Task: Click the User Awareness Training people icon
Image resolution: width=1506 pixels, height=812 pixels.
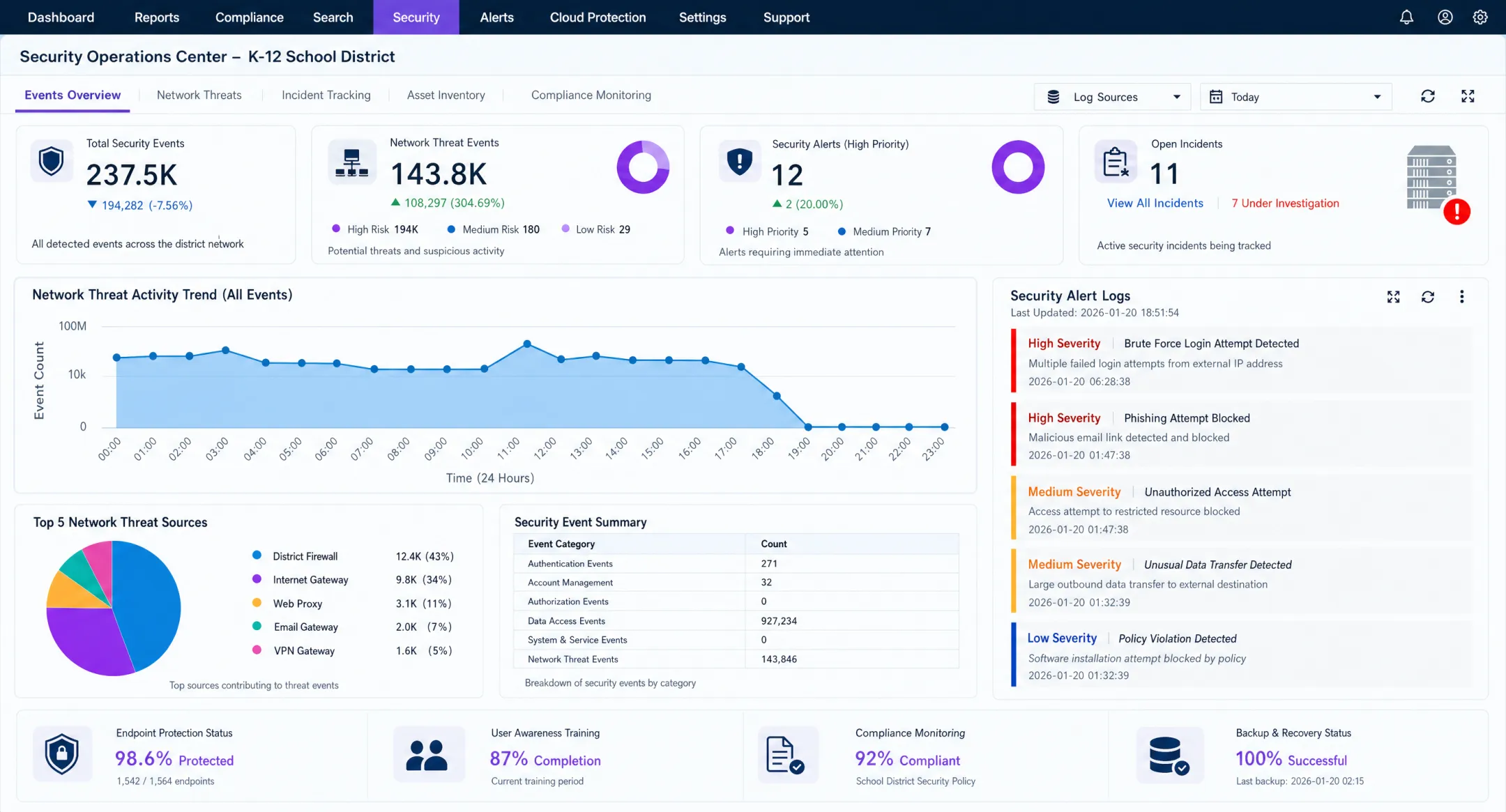Action: click(x=429, y=754)
